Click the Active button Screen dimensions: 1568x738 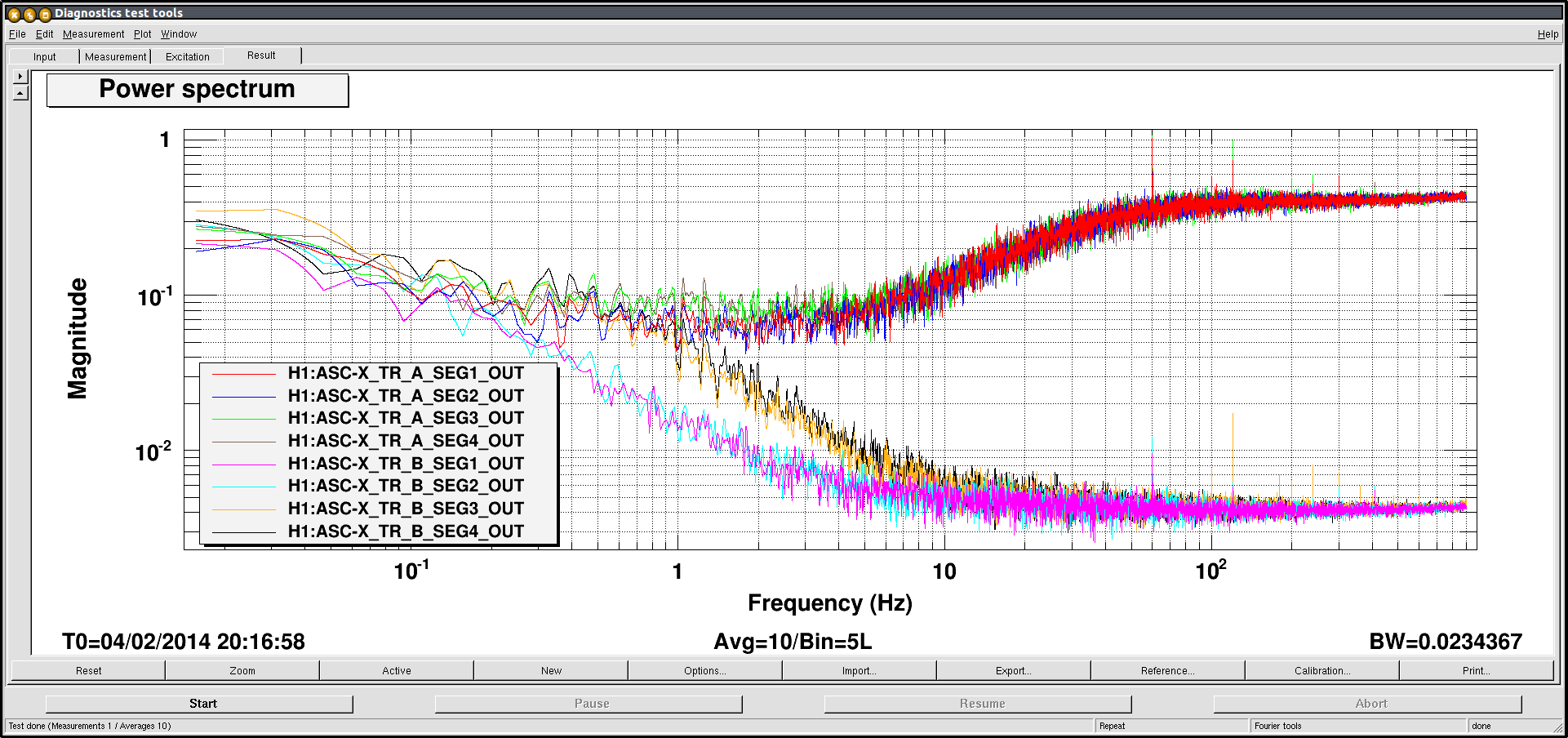pos(397,670)
